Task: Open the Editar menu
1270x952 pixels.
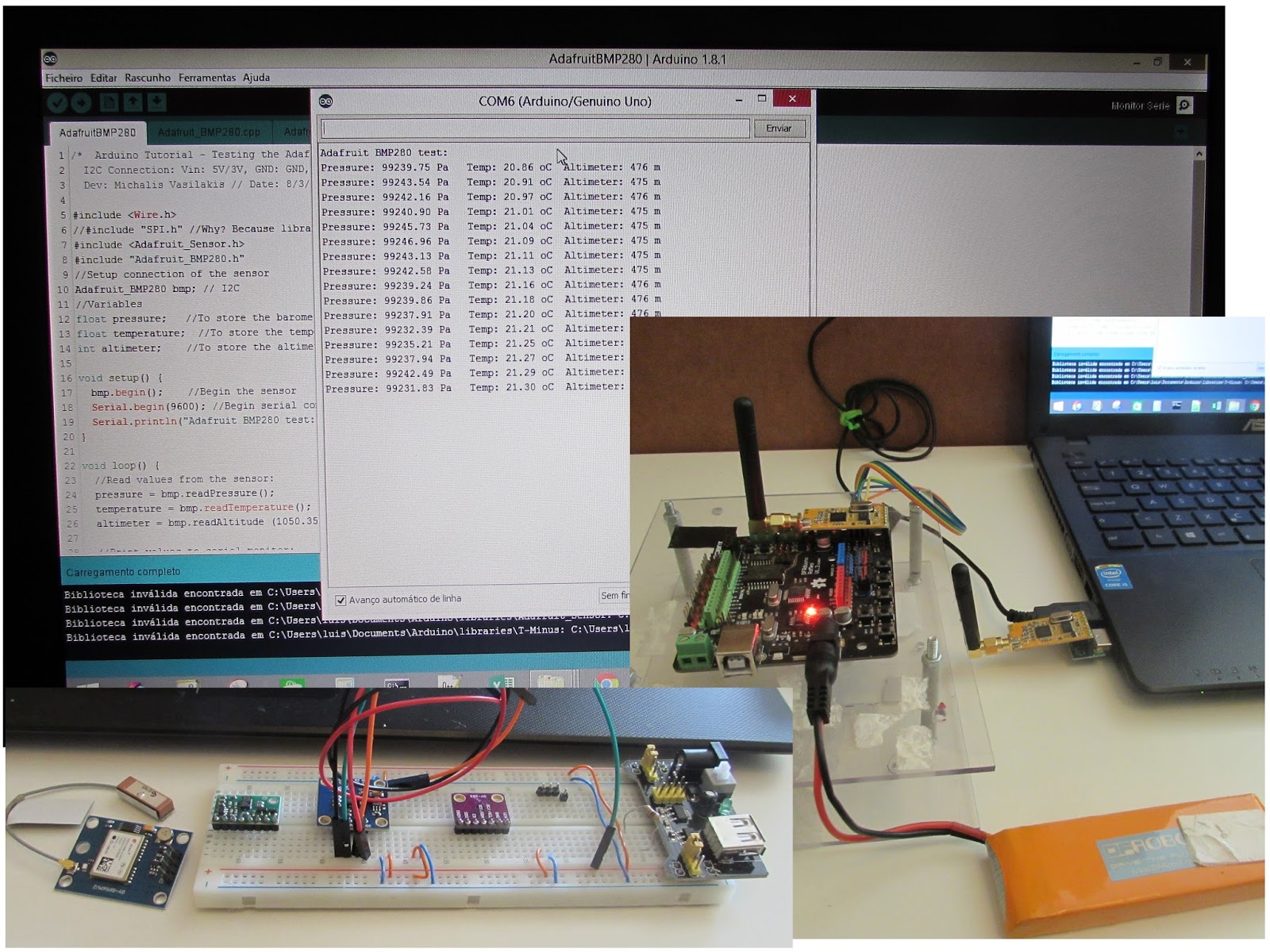Action: (103, 78)
